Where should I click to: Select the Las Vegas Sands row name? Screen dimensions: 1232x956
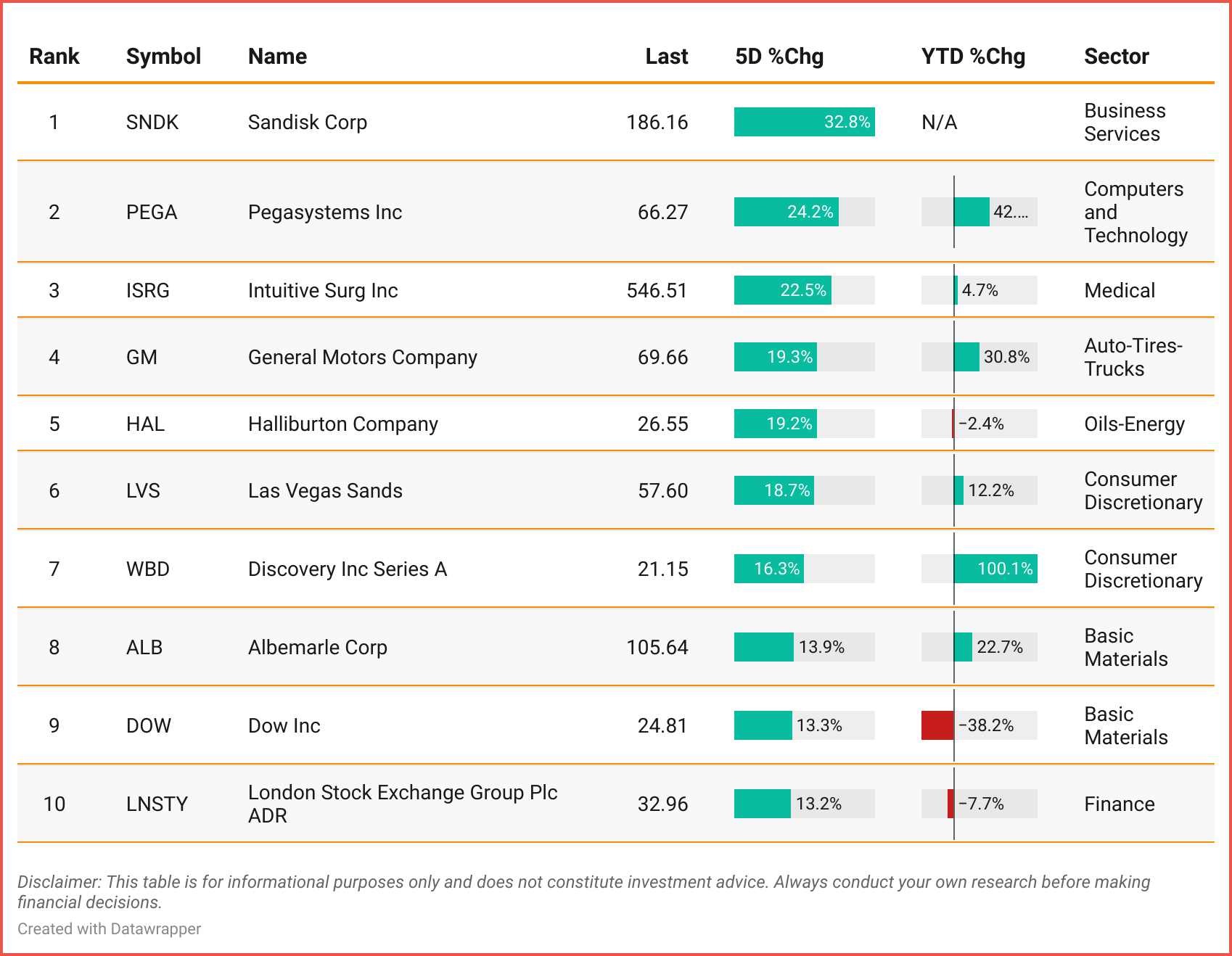click(x=324, y=490)
